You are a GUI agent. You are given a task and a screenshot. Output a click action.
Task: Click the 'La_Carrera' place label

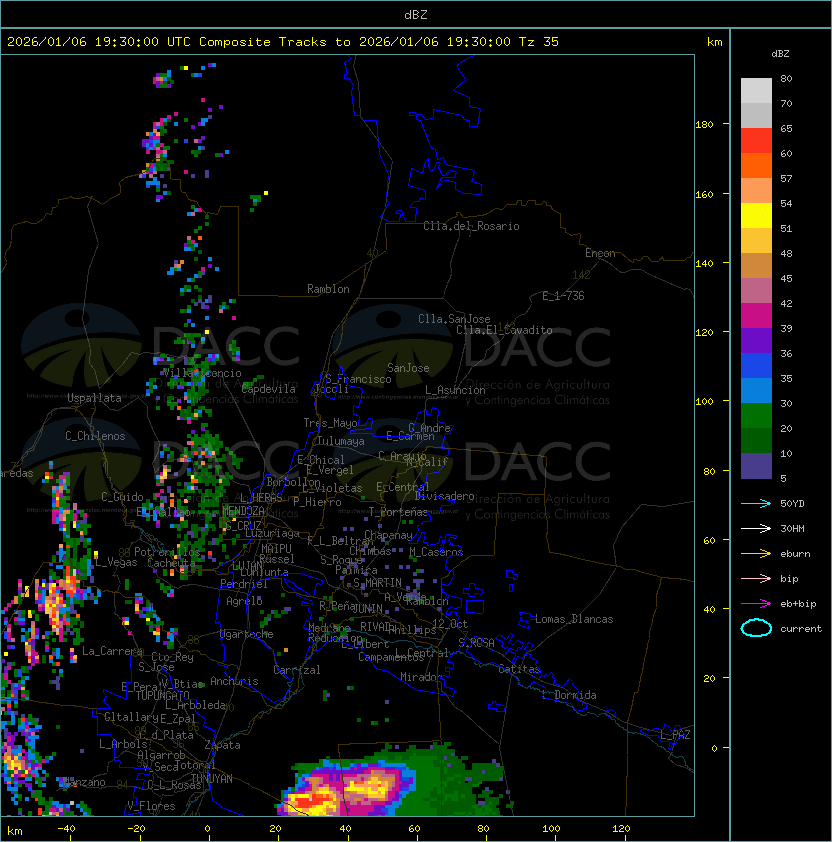click(x=112, y=651)
